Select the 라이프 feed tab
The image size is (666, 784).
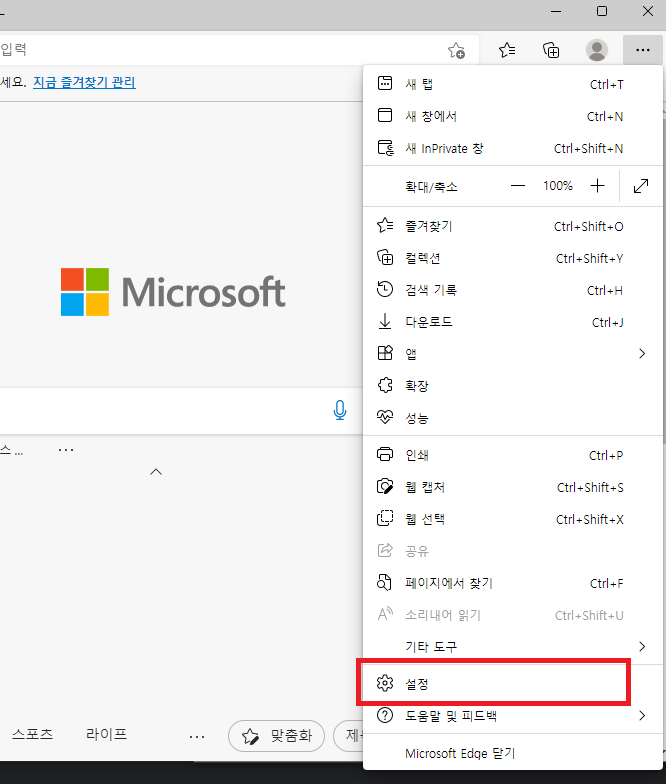[x=106, y=734]
